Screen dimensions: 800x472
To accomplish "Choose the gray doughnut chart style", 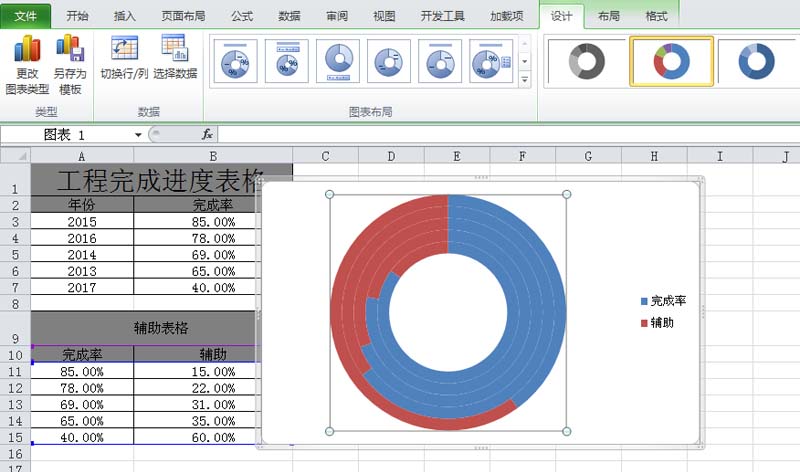I will [x=587, y=61].
